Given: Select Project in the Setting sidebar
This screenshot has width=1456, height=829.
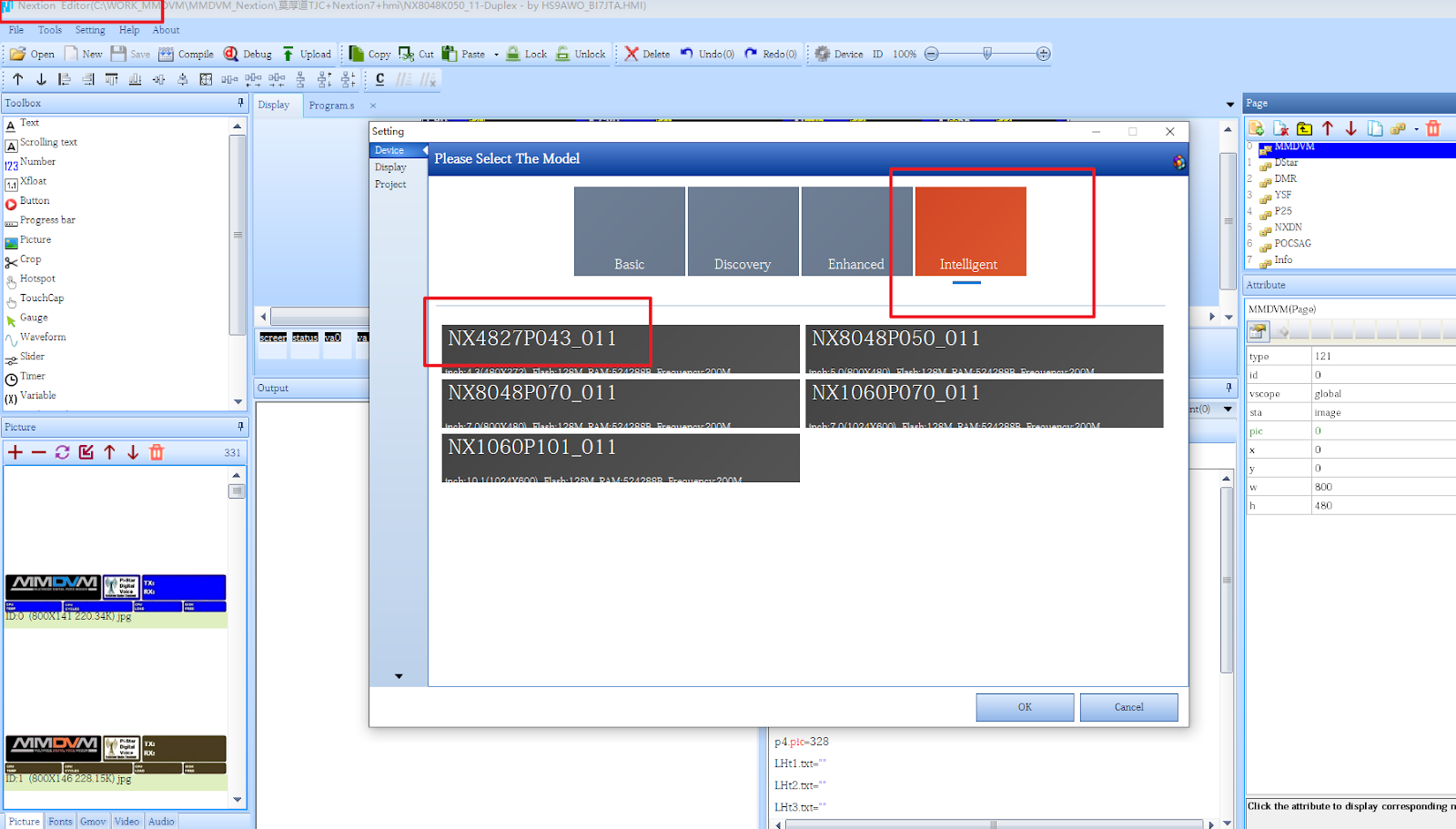Looking at the screenshot, I should click(x=390, y=185).
